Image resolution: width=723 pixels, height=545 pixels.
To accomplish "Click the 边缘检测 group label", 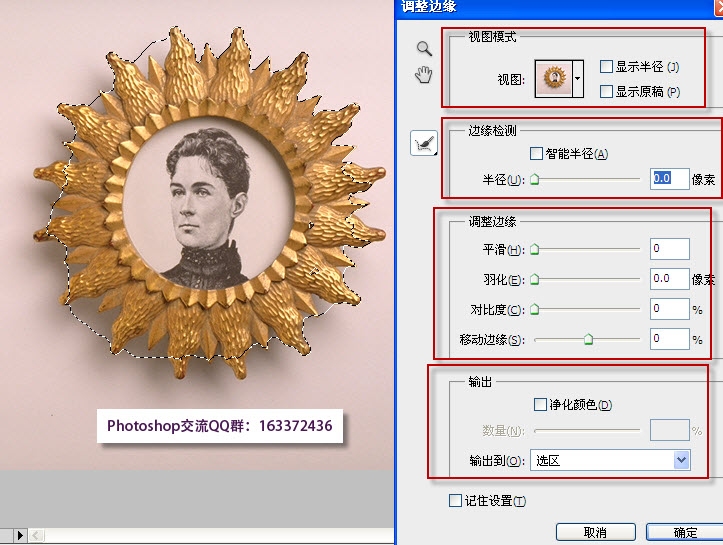I will click(x=492, y=130).
